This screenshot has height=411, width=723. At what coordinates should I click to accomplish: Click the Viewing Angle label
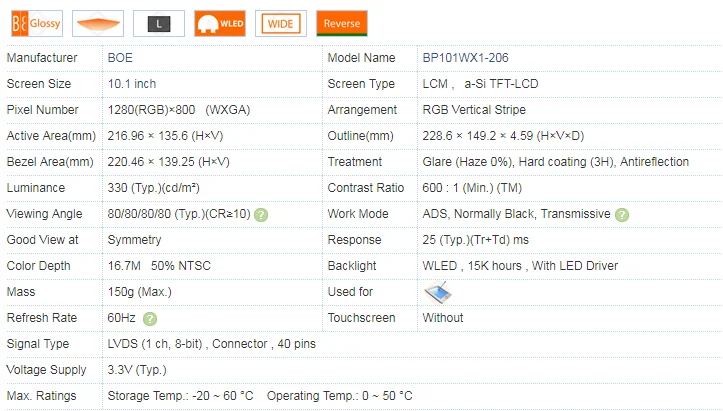coord(44,214)
